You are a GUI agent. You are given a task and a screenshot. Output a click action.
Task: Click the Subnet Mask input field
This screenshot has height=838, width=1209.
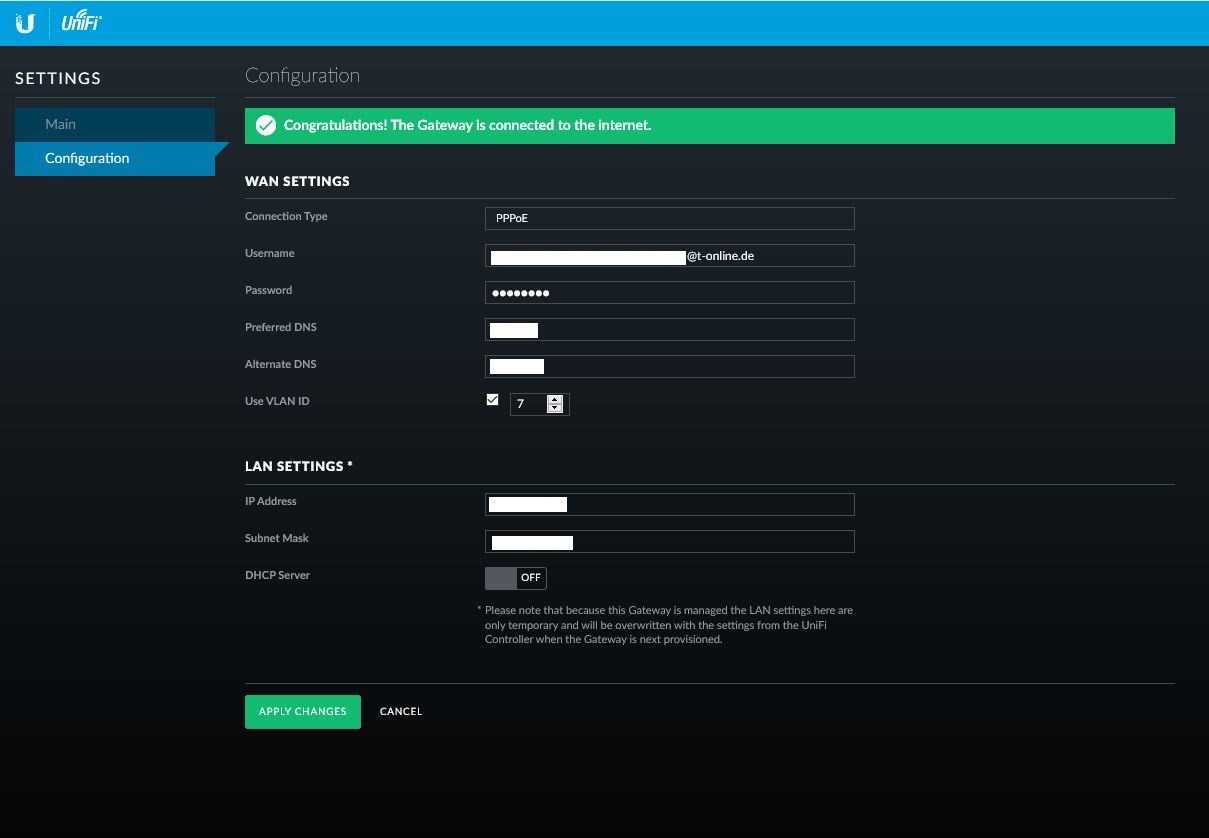(669, 542)
